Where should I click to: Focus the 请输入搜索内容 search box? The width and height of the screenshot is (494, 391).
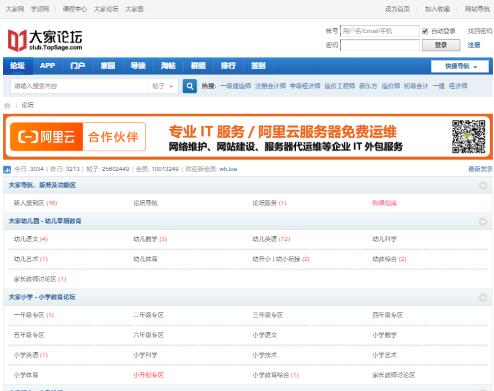(x=79, y=86)
